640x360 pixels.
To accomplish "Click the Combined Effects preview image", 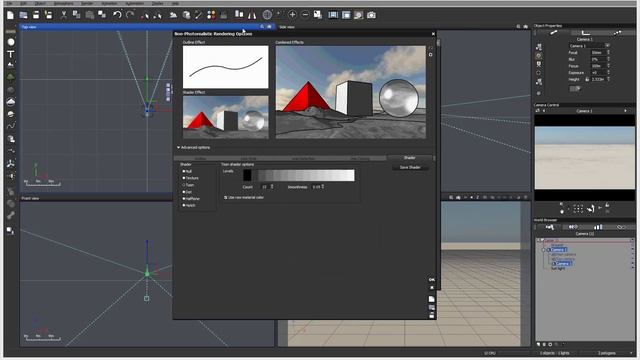I will [x=351, y=92].
